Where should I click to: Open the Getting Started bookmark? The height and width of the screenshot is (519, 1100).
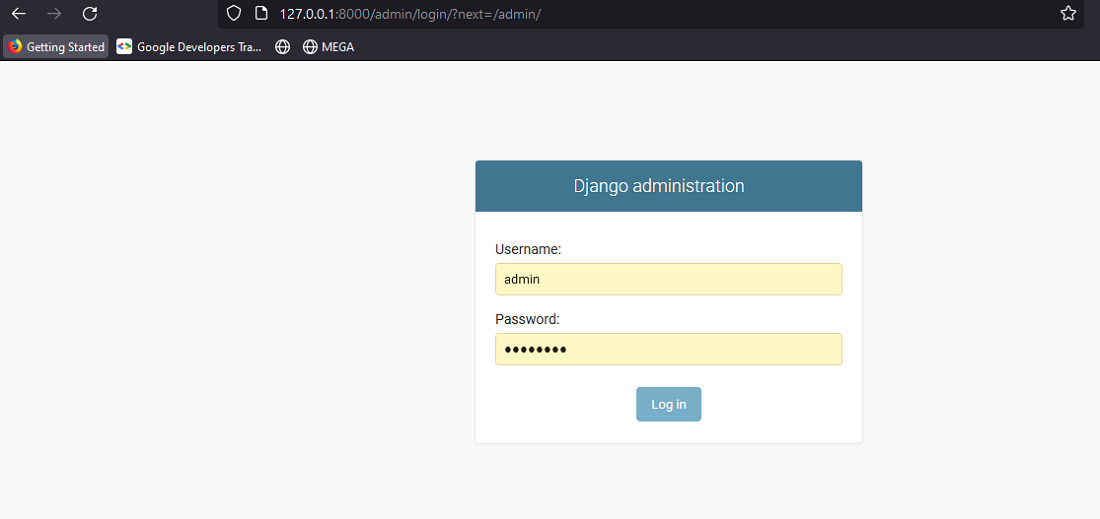(56, 47)
